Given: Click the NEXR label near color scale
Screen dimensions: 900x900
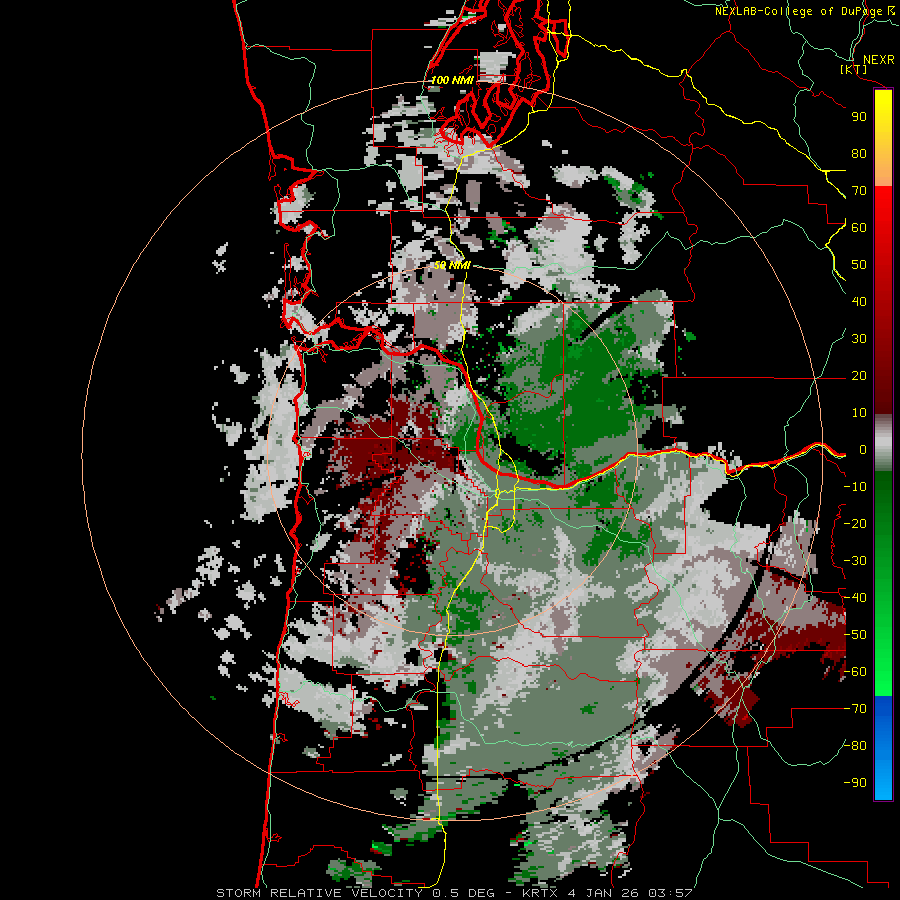Looking at the screenshot, I should pyautogui.click(x=879, y=60).
